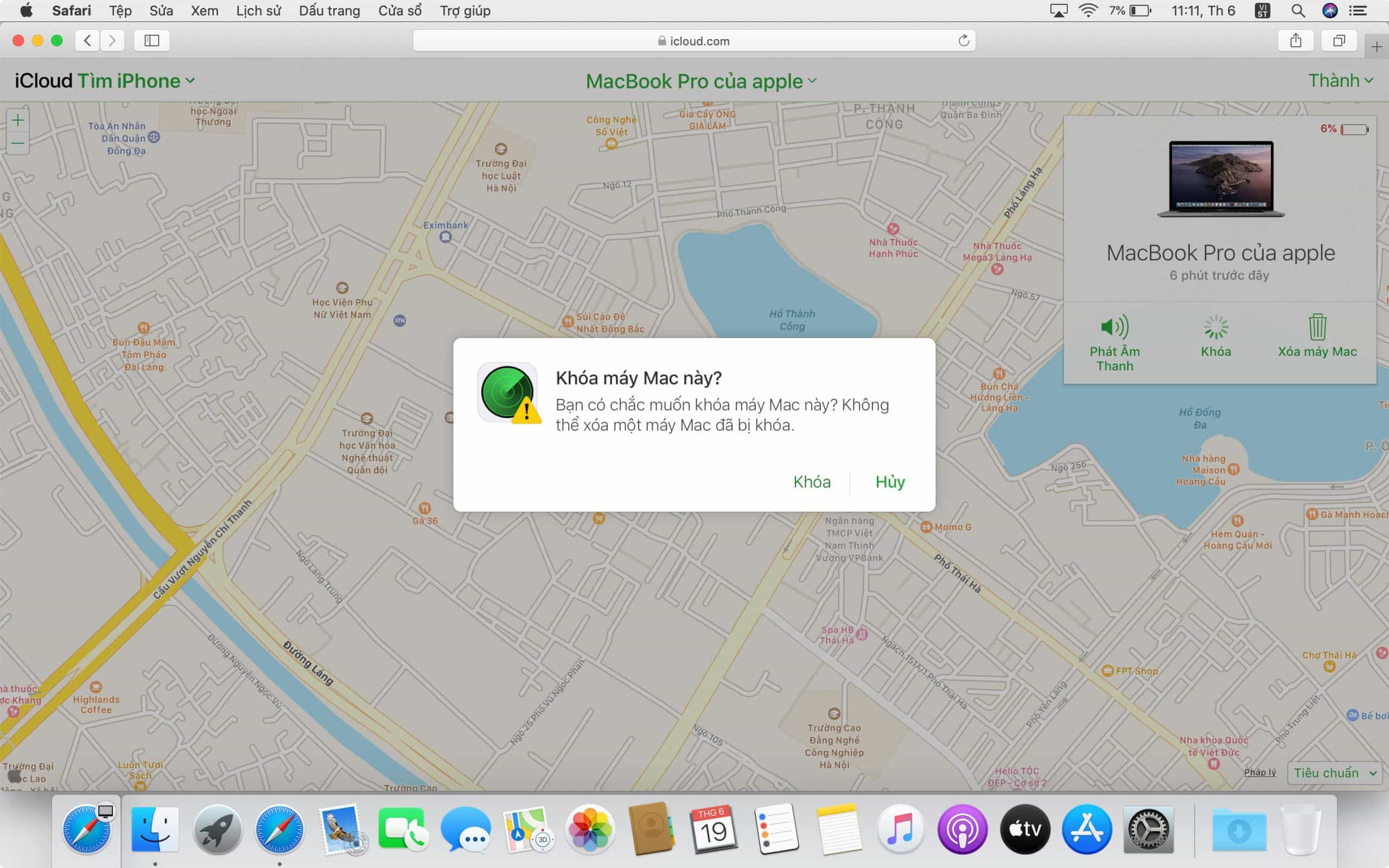1389x868 pixels.
Task: Open Reminders from the Dock
Action: pos(776,829)
